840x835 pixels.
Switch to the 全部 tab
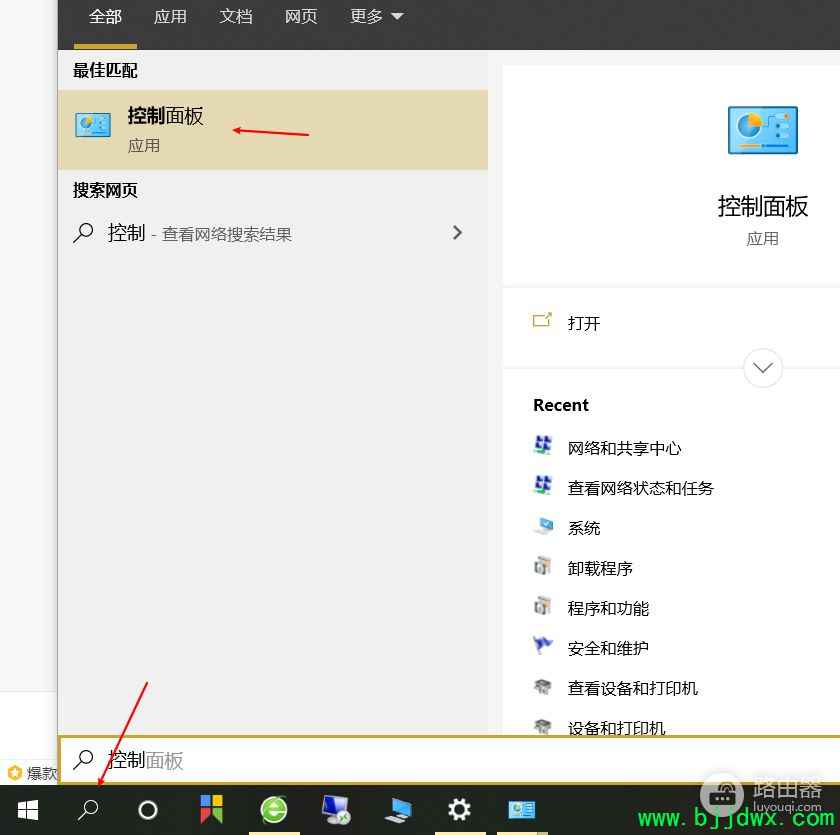(x=105, y=17)
